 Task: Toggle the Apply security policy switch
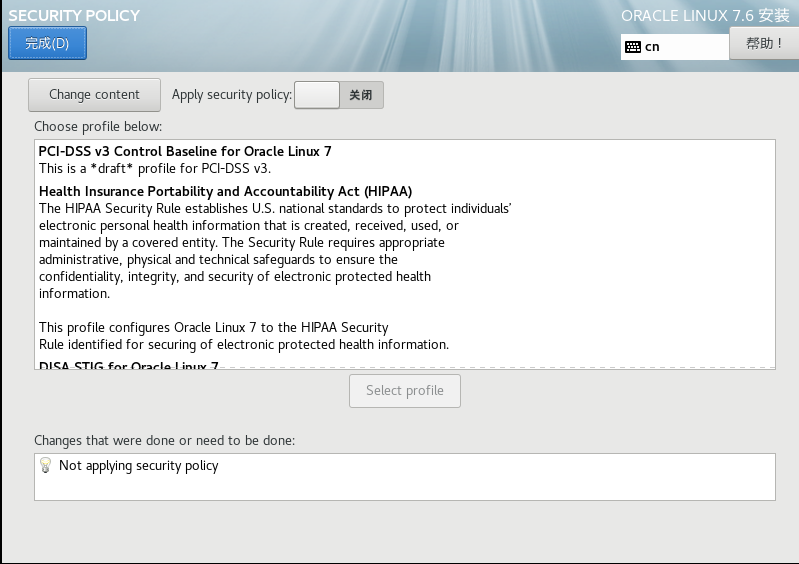point(339,95)
